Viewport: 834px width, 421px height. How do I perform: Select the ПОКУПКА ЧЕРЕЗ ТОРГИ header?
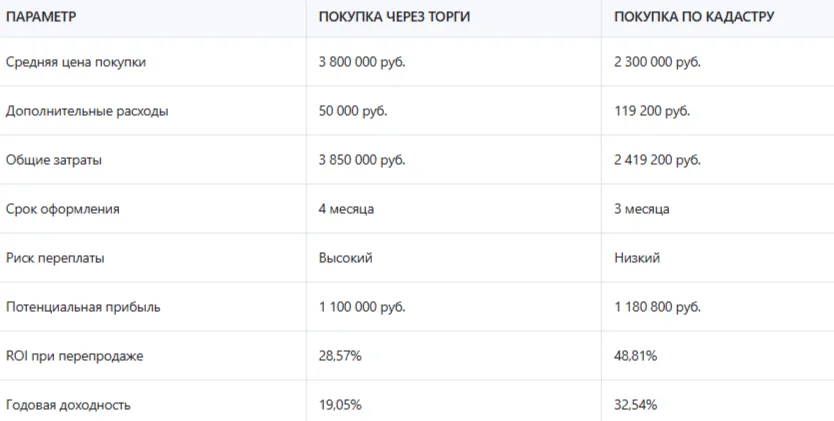click(x=394, y=17)
